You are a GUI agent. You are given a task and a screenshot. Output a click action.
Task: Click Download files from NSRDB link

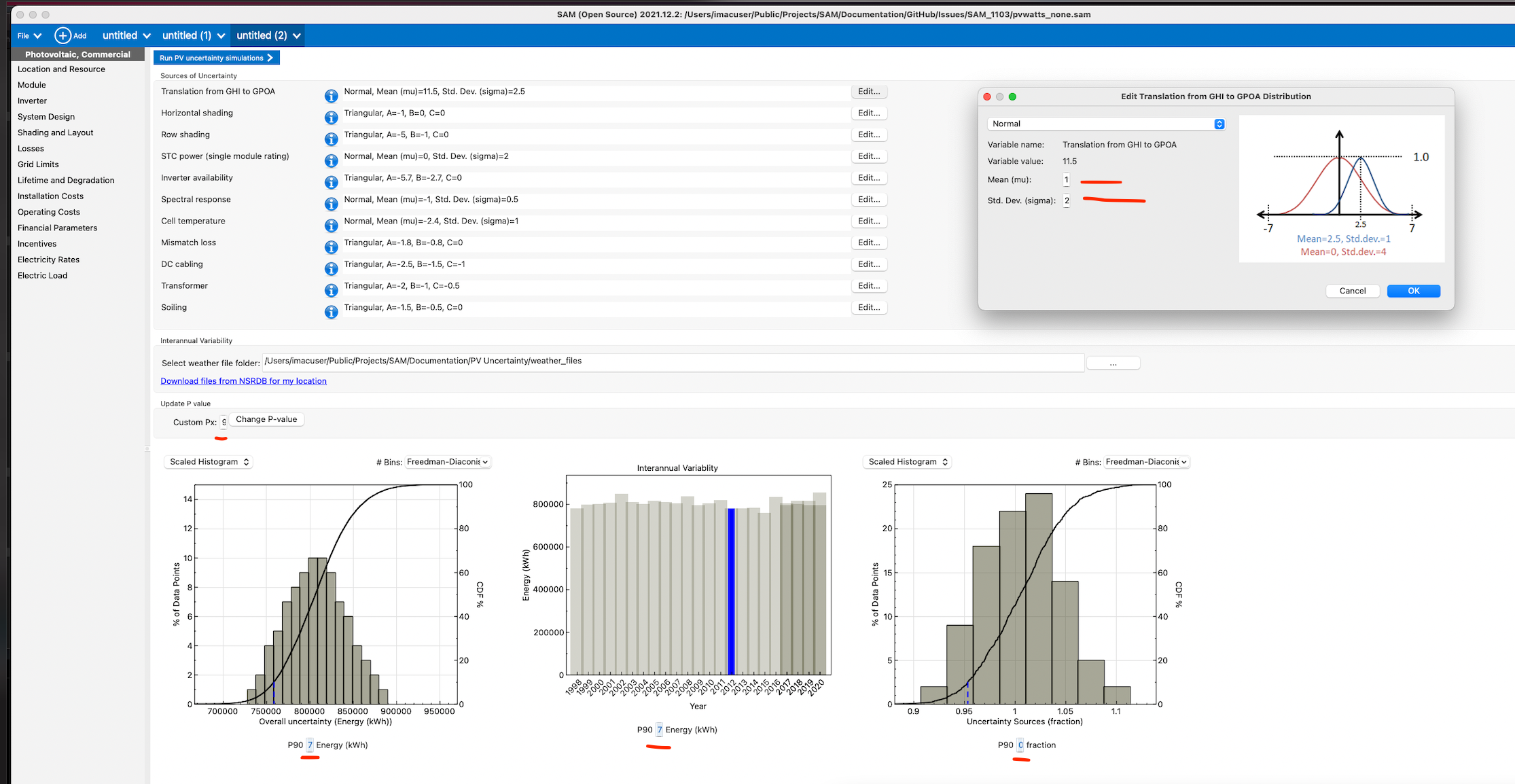click(x=243, y=381)
